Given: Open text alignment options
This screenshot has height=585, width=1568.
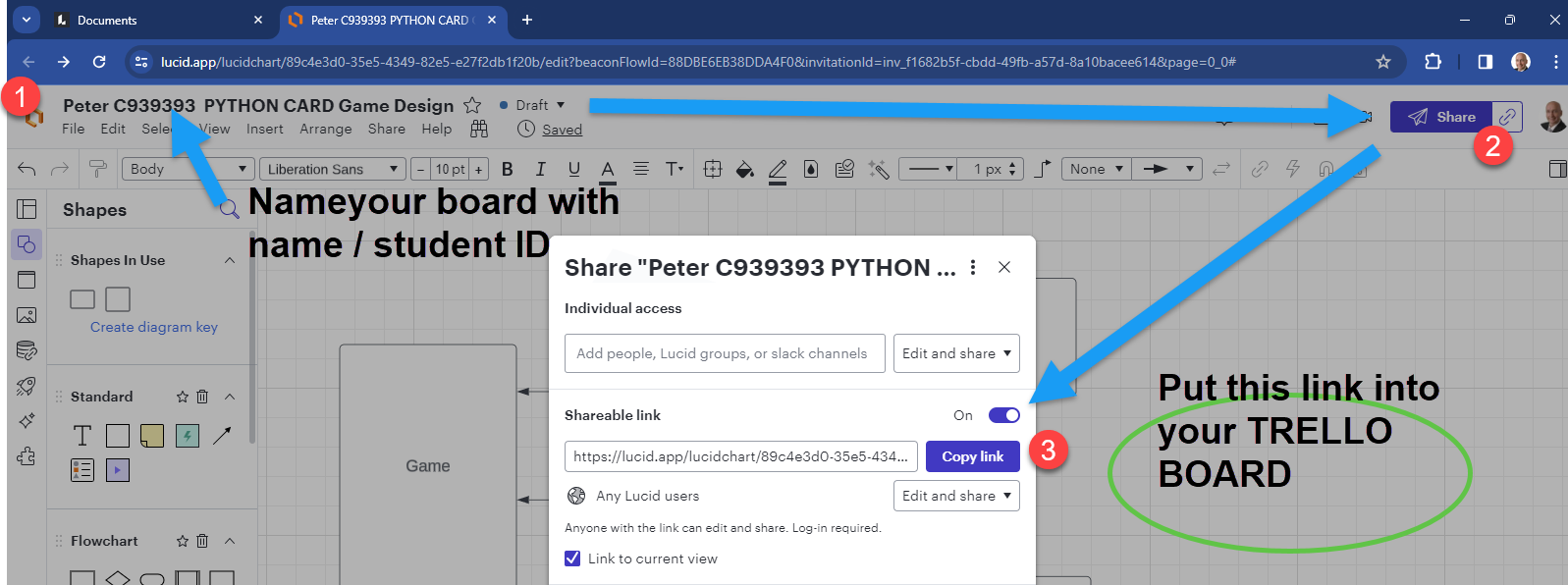Looking at the screenshot, I should coord(640,169).
